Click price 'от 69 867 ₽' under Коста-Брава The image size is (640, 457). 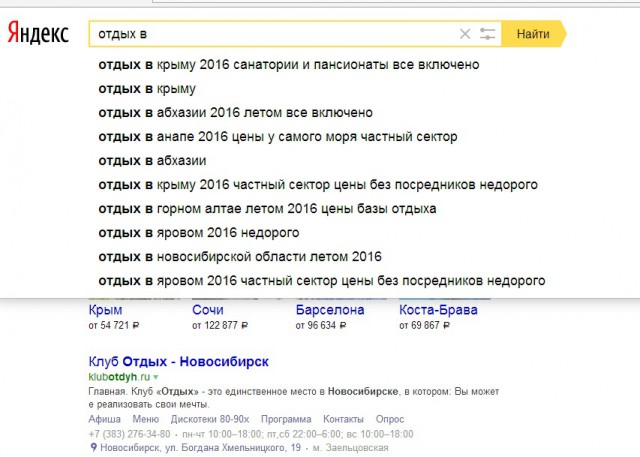click(424, 326)
